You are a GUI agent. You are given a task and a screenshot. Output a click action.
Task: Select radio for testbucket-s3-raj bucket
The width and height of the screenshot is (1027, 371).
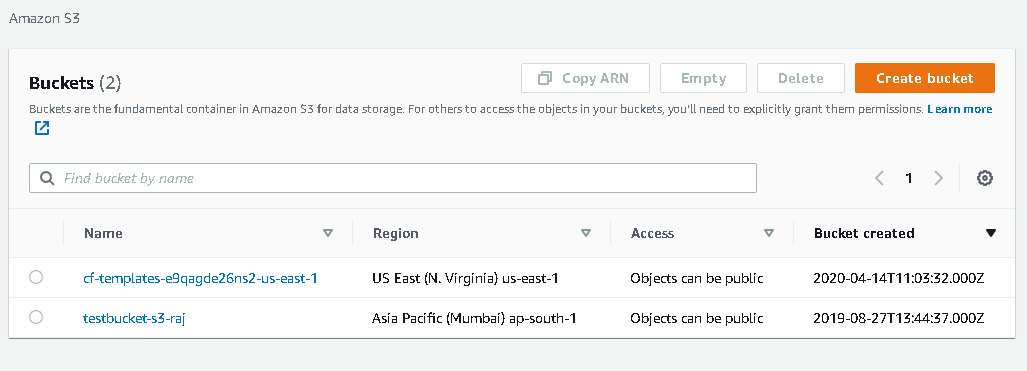coord(36,317)
